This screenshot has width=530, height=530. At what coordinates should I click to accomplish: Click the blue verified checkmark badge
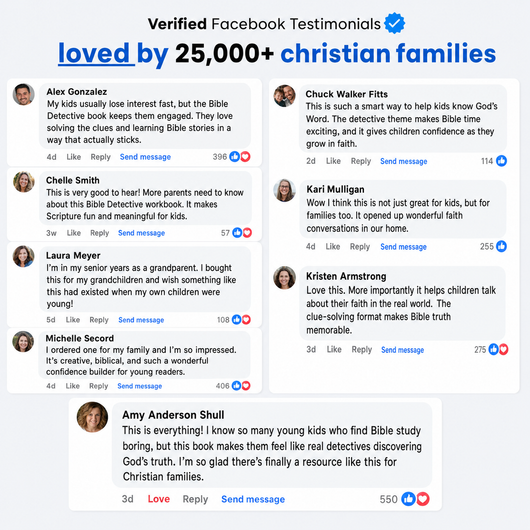click(394, 23)
